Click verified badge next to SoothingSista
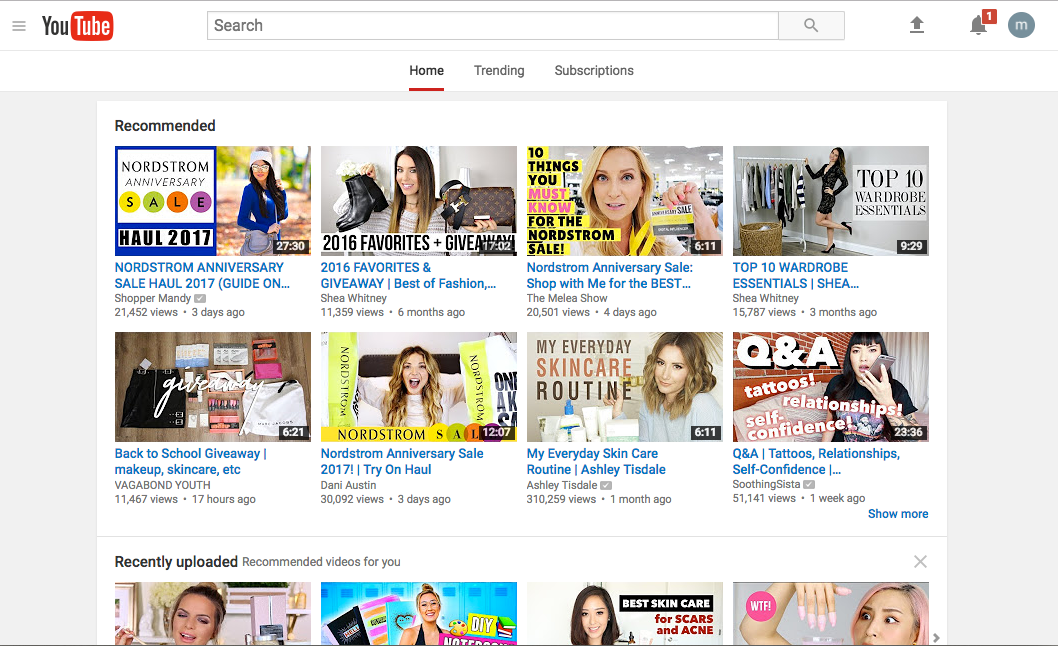 click(x=809, y=485)
